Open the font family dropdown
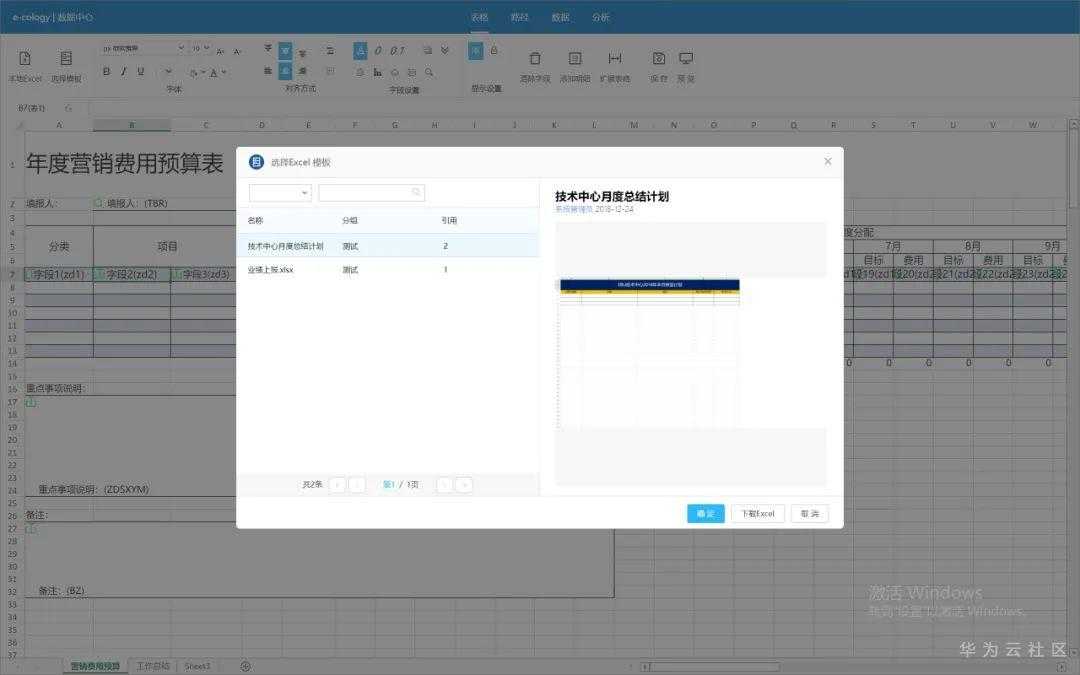1080x675 pixels. click(x=143, y=48)
